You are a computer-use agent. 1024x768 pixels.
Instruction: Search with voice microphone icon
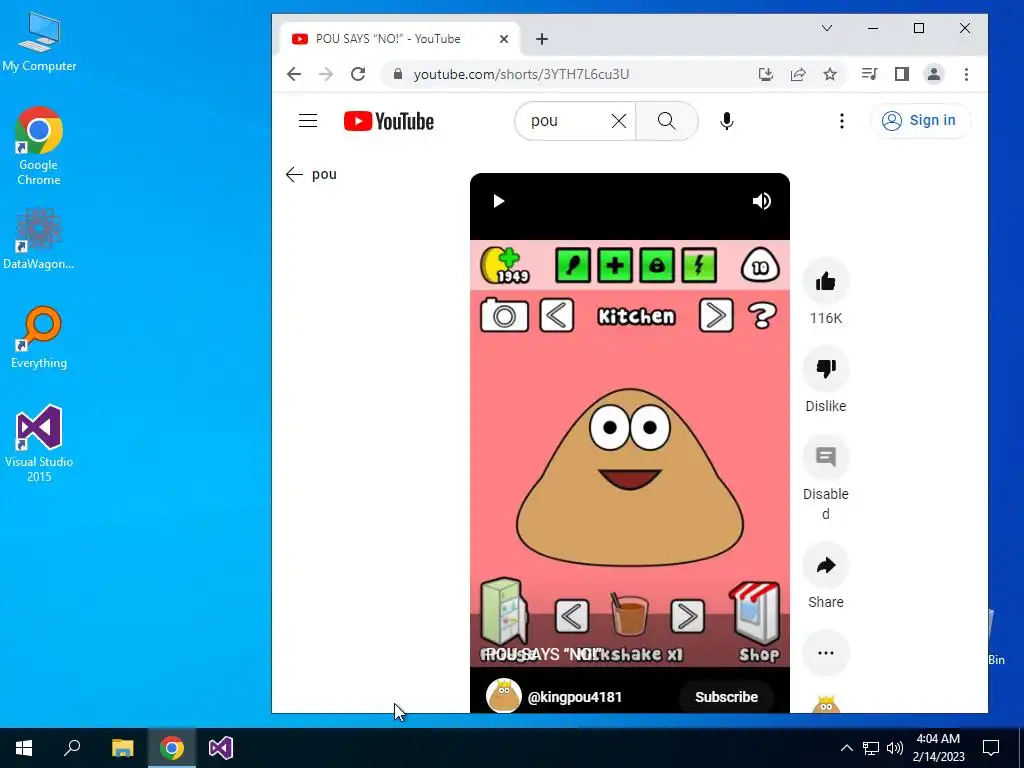pyautogui.click(x=726, y=121)
